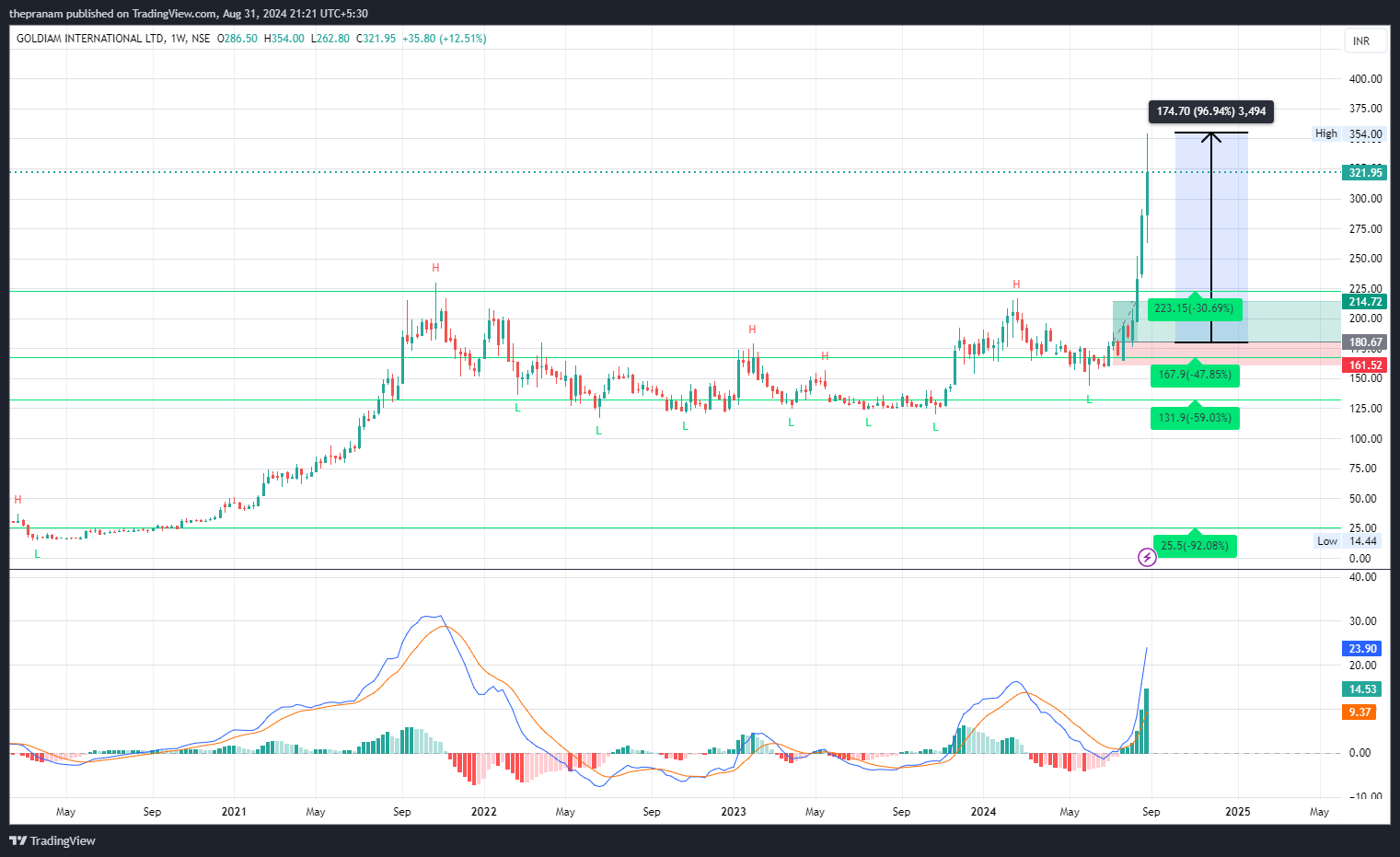Screen dimensions: 1400x857
Task: Click the high value H354.00 in header
Action: (x=283, y=39)
